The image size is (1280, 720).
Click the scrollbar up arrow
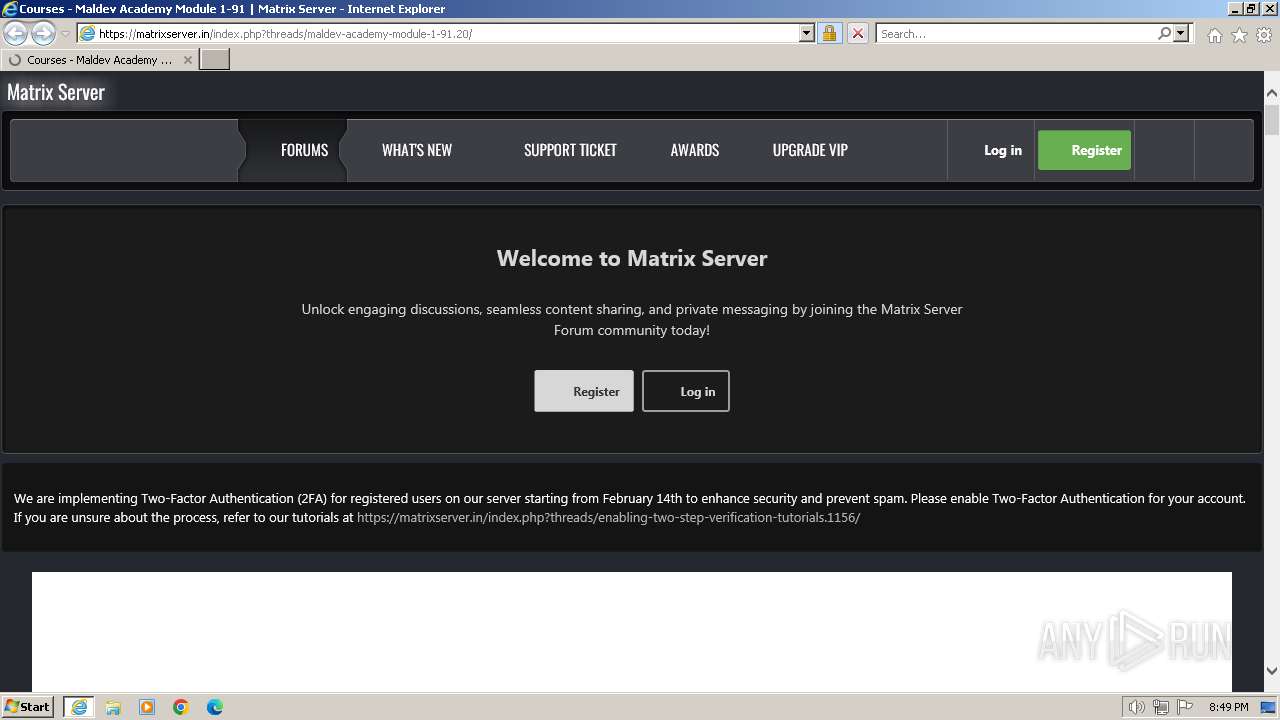tap(1271, 93)
